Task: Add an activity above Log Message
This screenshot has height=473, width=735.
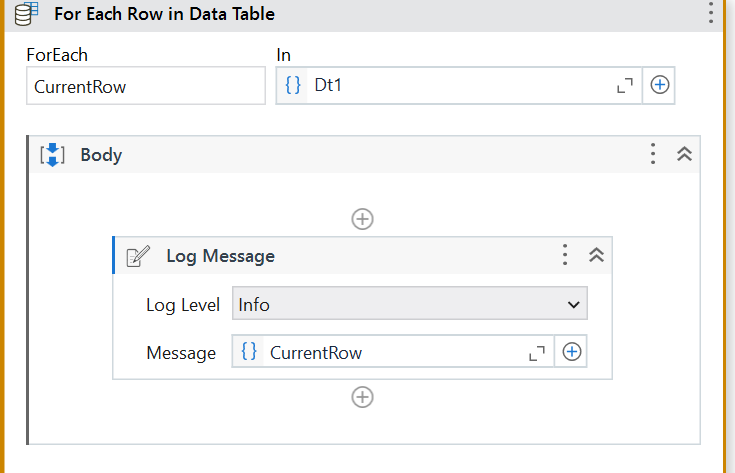Action: tap(362, 219)
